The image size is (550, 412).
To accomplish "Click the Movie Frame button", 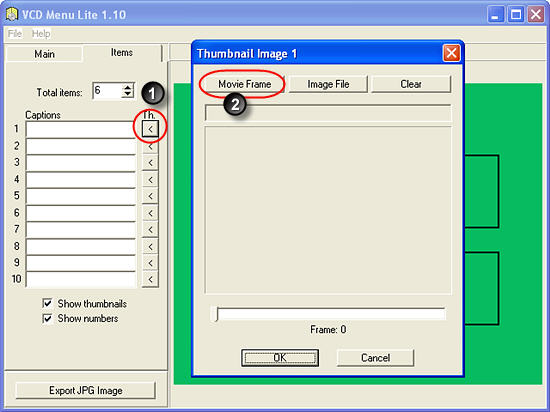I will (244, 84).
